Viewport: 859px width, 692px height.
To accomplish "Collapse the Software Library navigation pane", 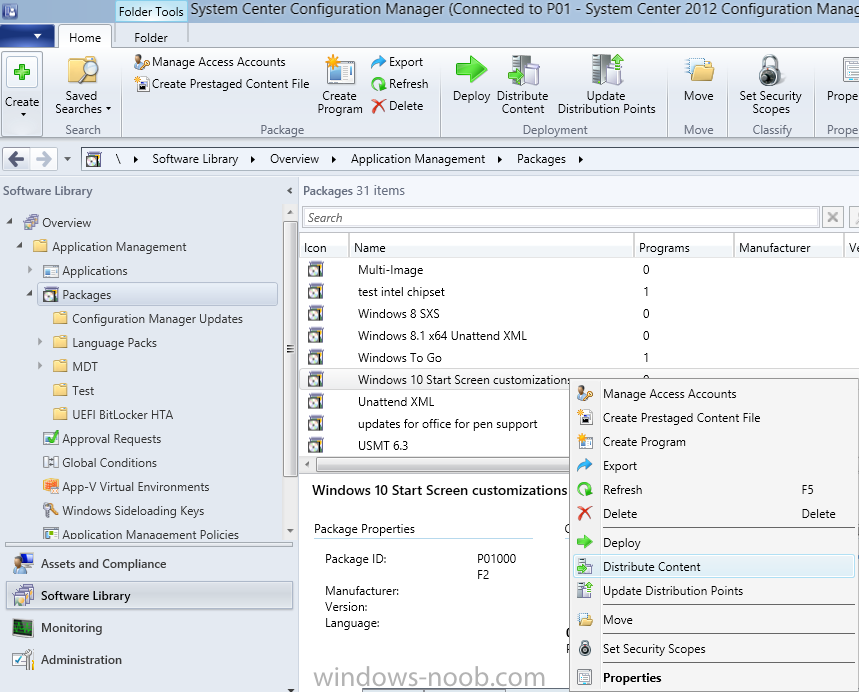I will click(289, 191).
